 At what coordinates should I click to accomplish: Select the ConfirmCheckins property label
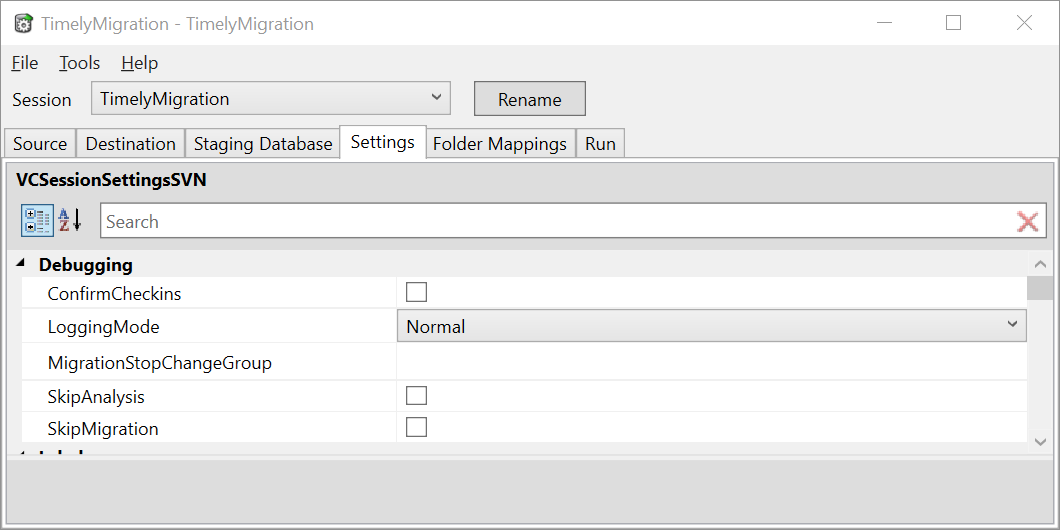[114, 293]
